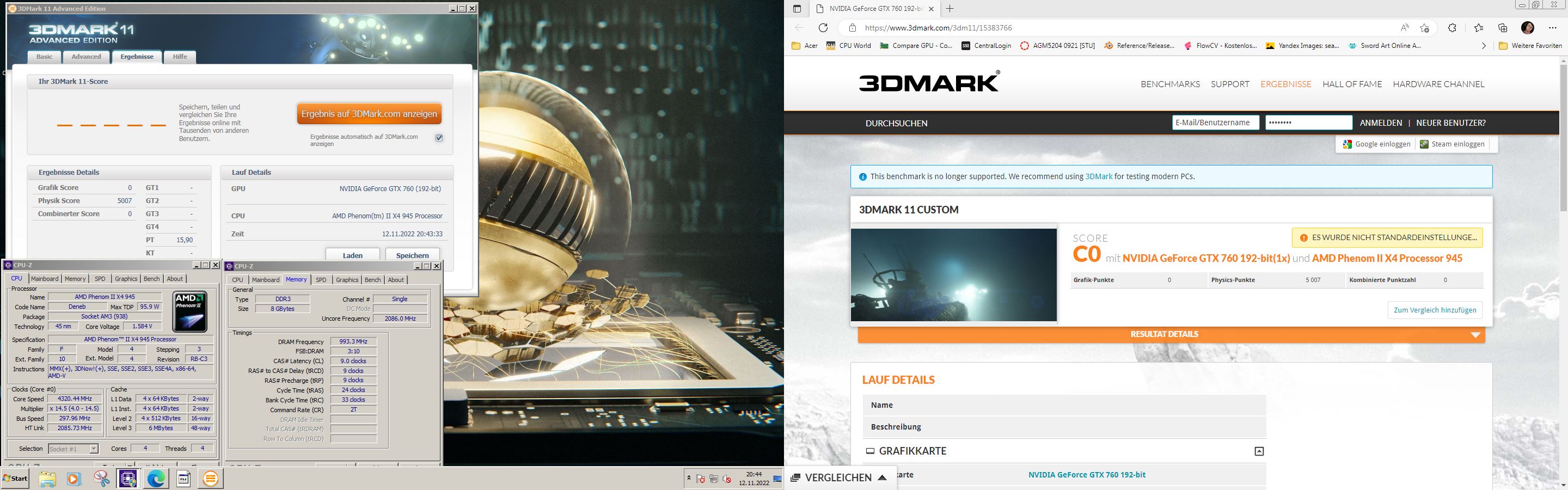Screen dimensions: 1568x490
Task: Show hidden system tray icons
Action: 688,479
